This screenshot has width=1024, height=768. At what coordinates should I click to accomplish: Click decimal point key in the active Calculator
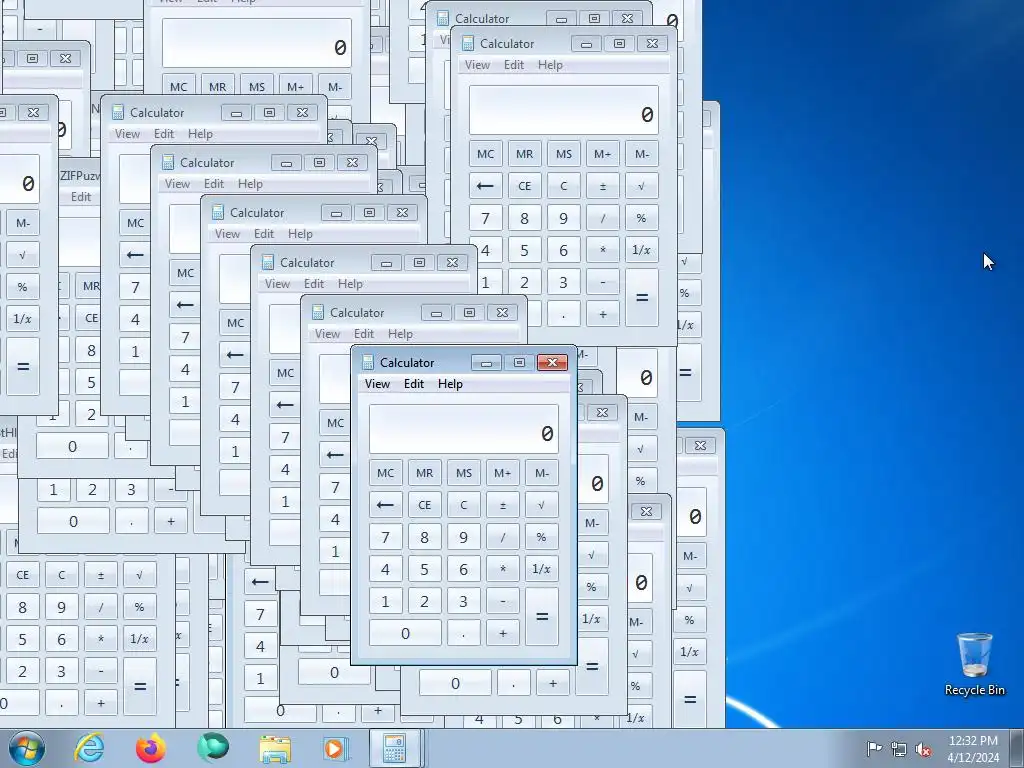coord(464,633)
